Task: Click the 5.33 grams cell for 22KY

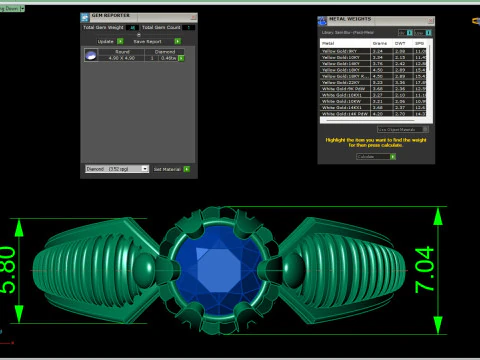Action: coord(382,82)
